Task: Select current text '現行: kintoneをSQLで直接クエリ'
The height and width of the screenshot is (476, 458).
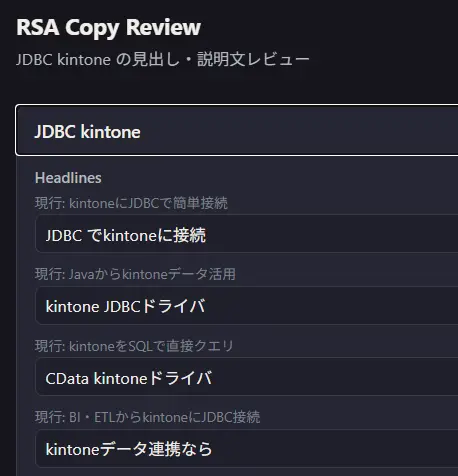Action: click(134, 346)
